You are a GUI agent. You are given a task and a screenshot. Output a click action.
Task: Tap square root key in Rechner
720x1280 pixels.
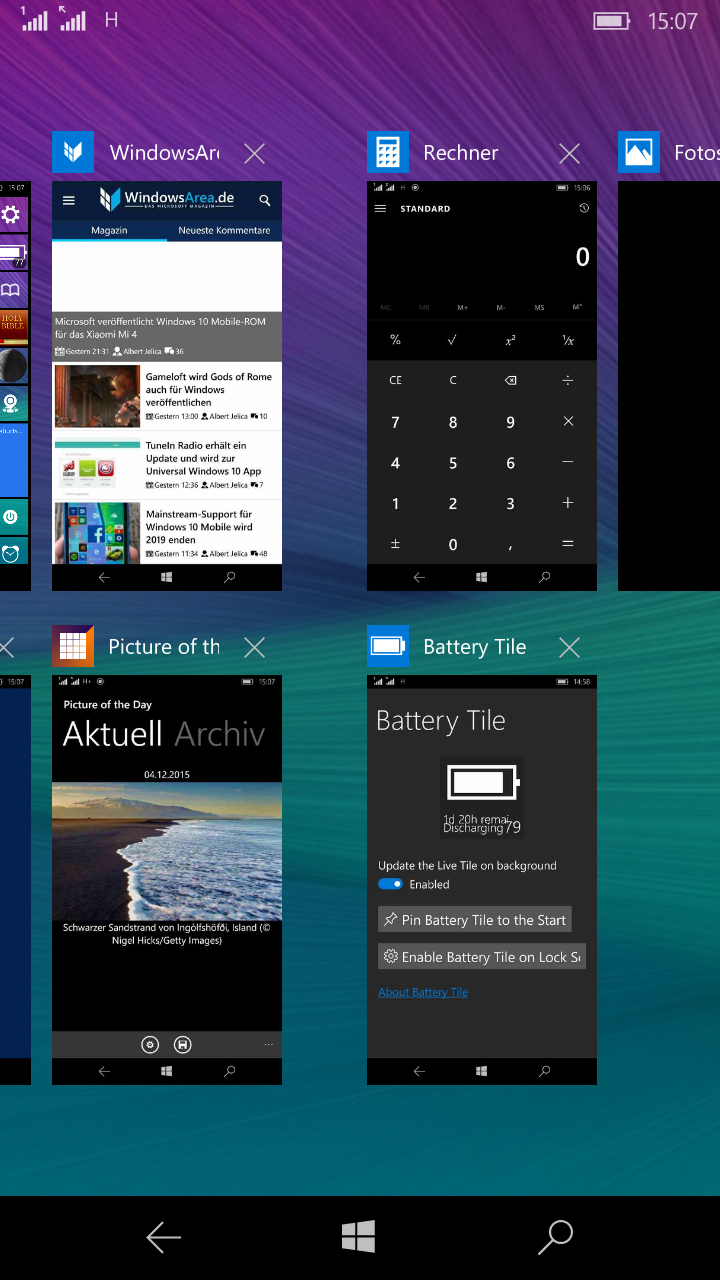click(453, 340)
